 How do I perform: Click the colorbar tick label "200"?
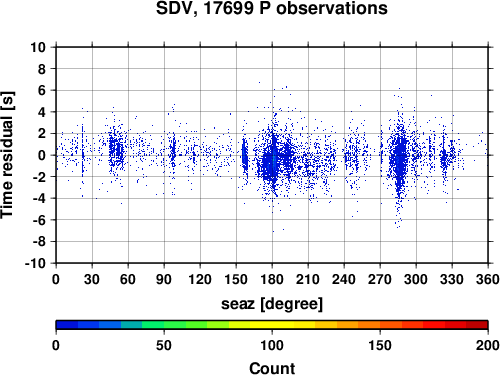click(x=488, y=345)
